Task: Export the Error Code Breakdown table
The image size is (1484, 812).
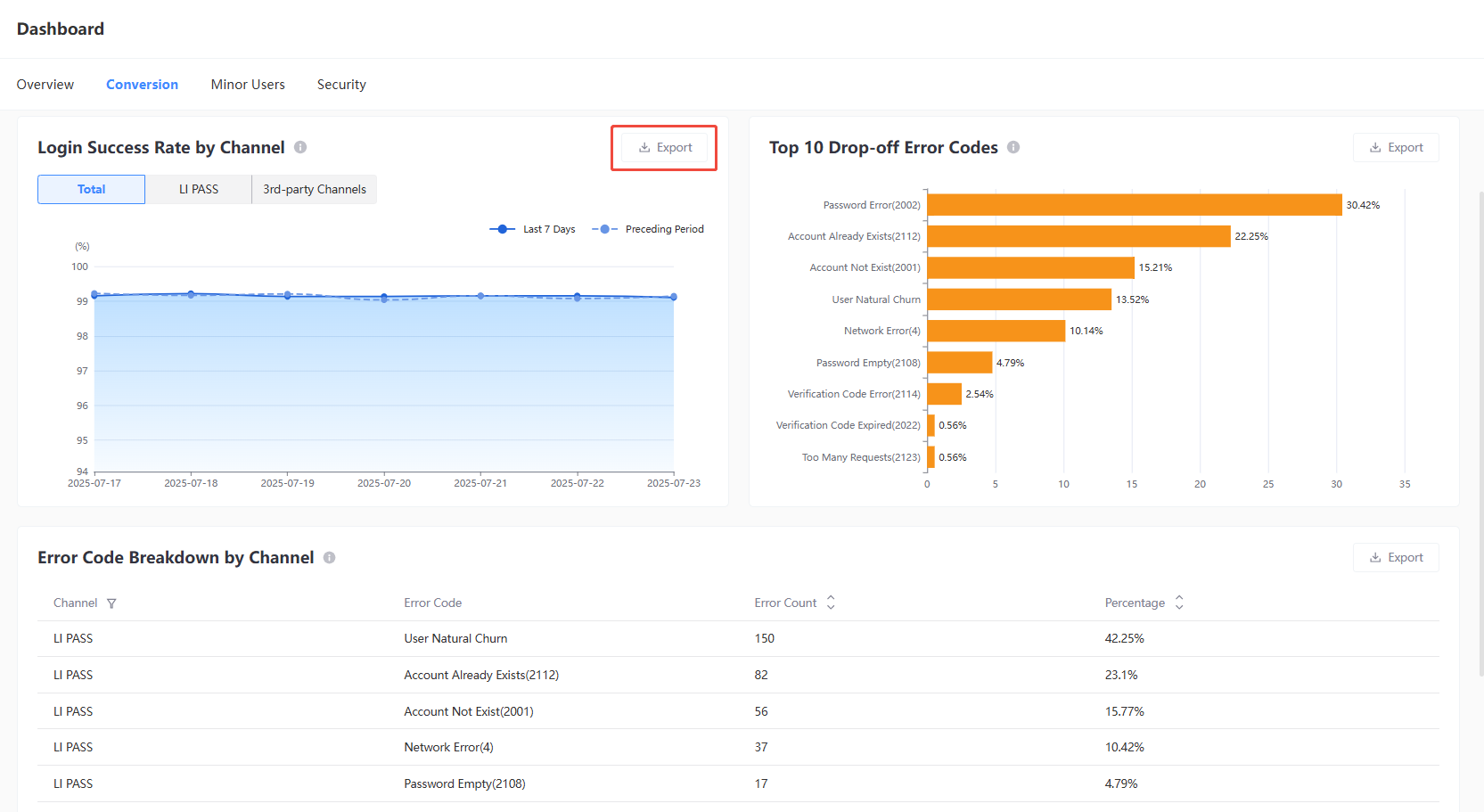Action: (x=1396, y=558)
